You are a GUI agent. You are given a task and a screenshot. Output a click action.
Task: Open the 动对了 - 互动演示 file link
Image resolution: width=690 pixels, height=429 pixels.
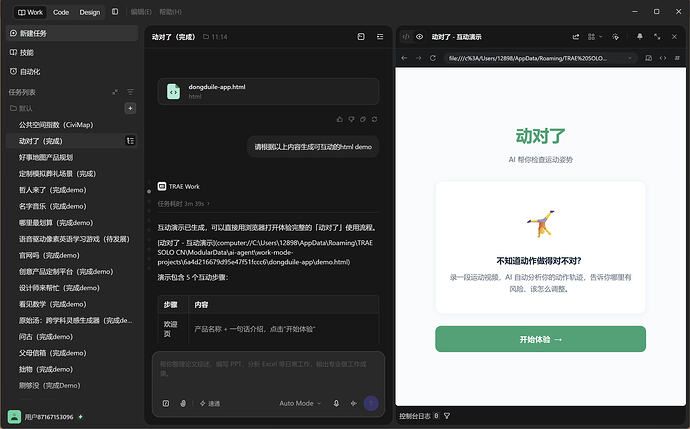265,252
